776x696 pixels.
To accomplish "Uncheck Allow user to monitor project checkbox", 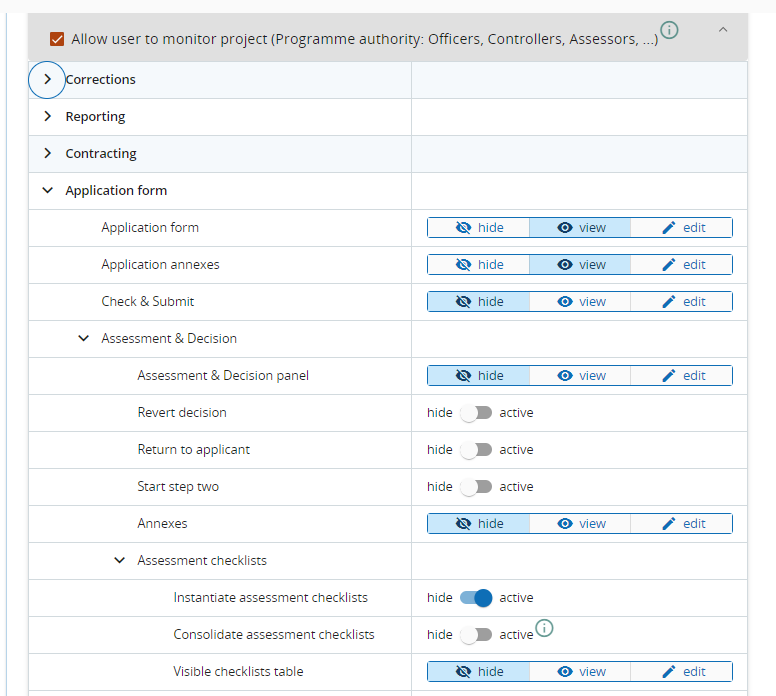I will 57,39.
